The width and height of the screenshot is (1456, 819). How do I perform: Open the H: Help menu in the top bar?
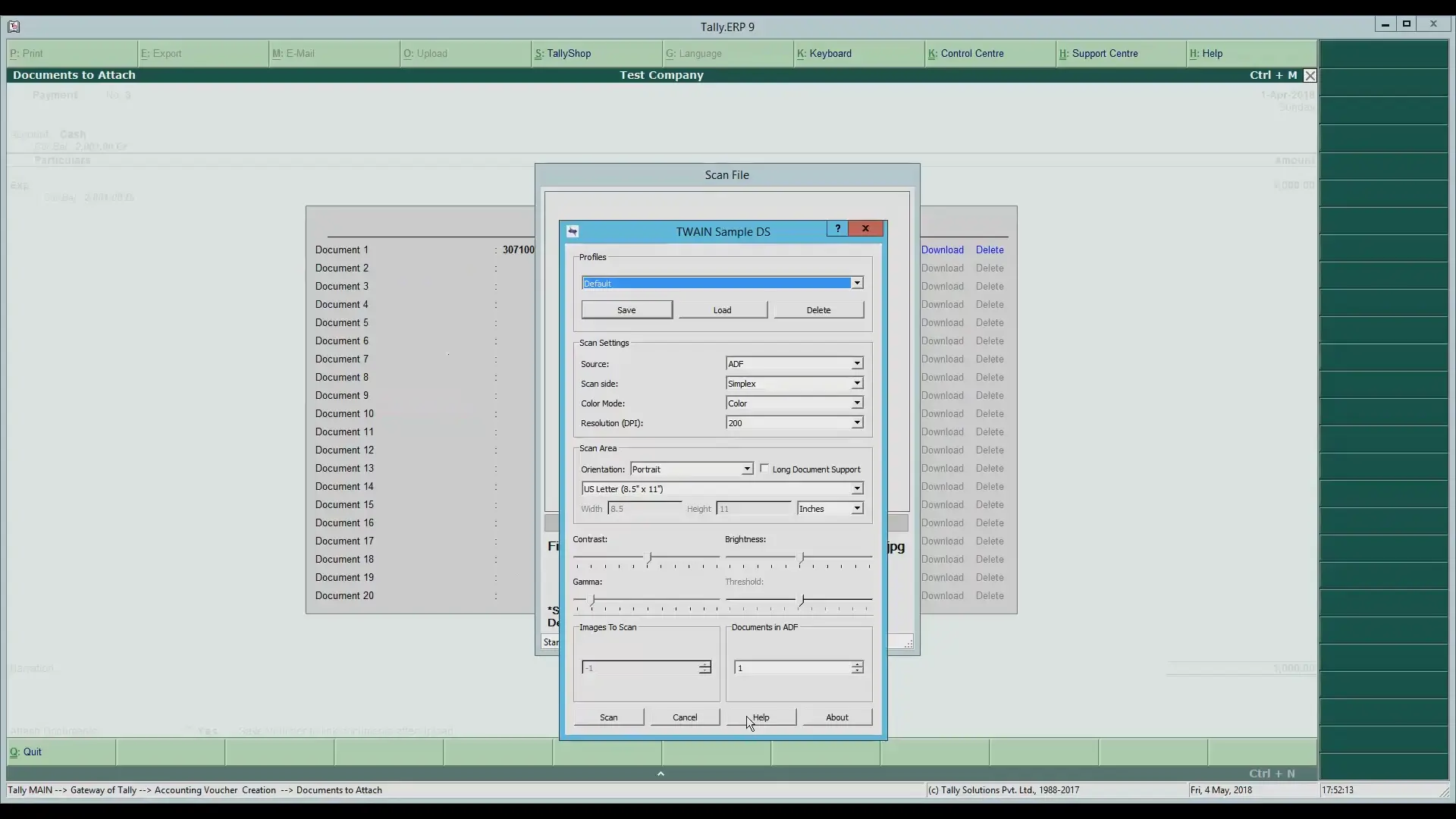point(1252,53)
